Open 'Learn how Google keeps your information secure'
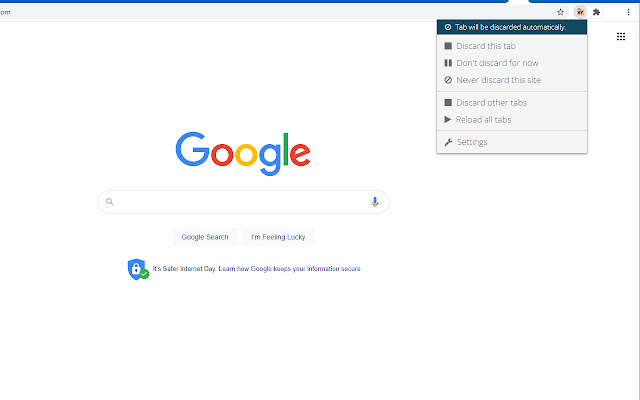Image resolution: width=640 pixels, height=400 pixels. 289,269
